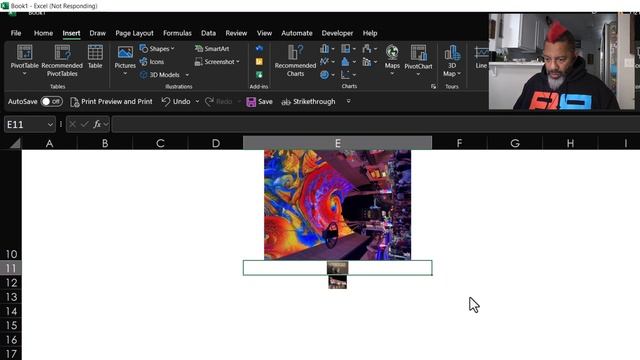Click Print Preview and Print
Viewport: 640px width, 360px height.
pyautogui.click(x=111, y=102)
